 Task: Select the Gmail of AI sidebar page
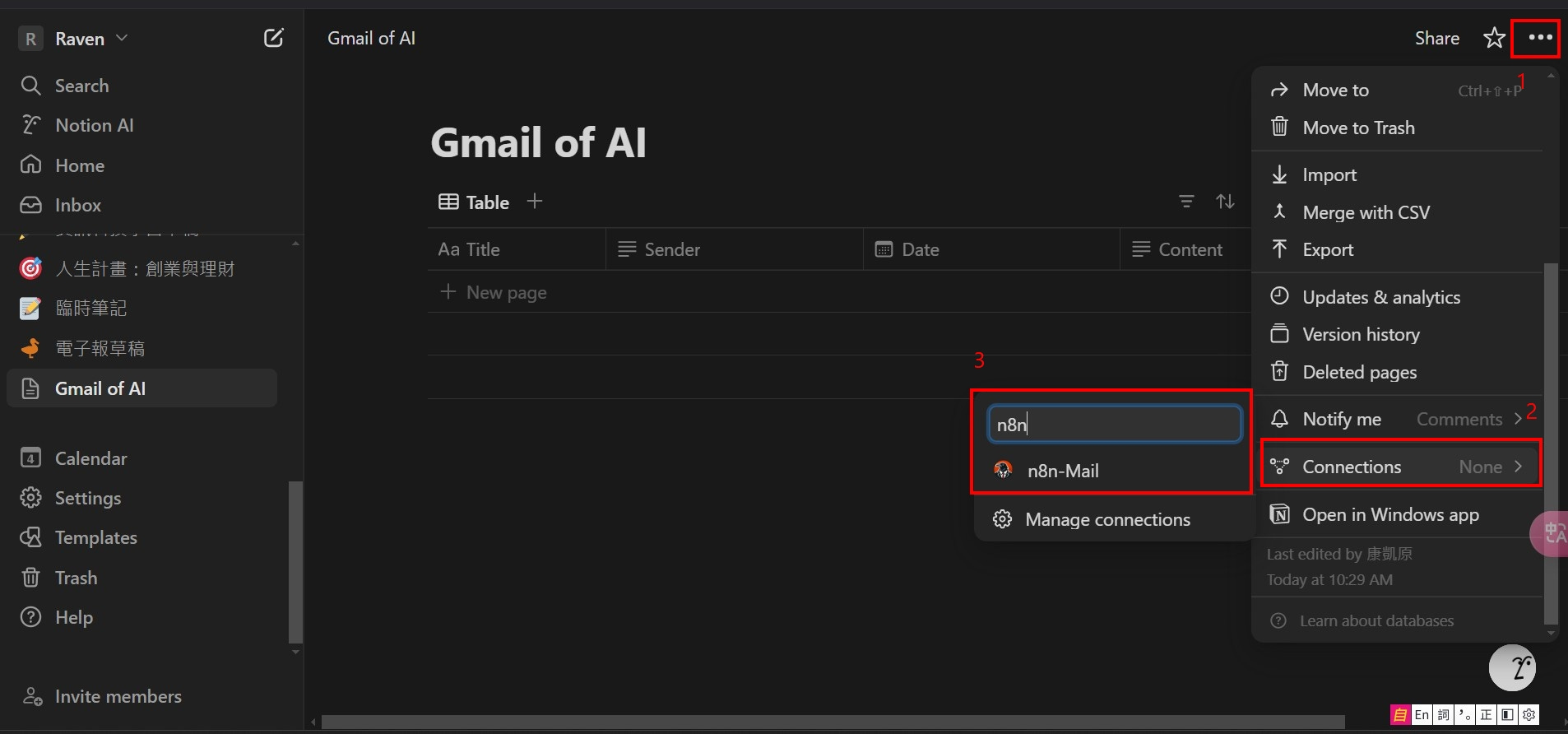point(141,388)
